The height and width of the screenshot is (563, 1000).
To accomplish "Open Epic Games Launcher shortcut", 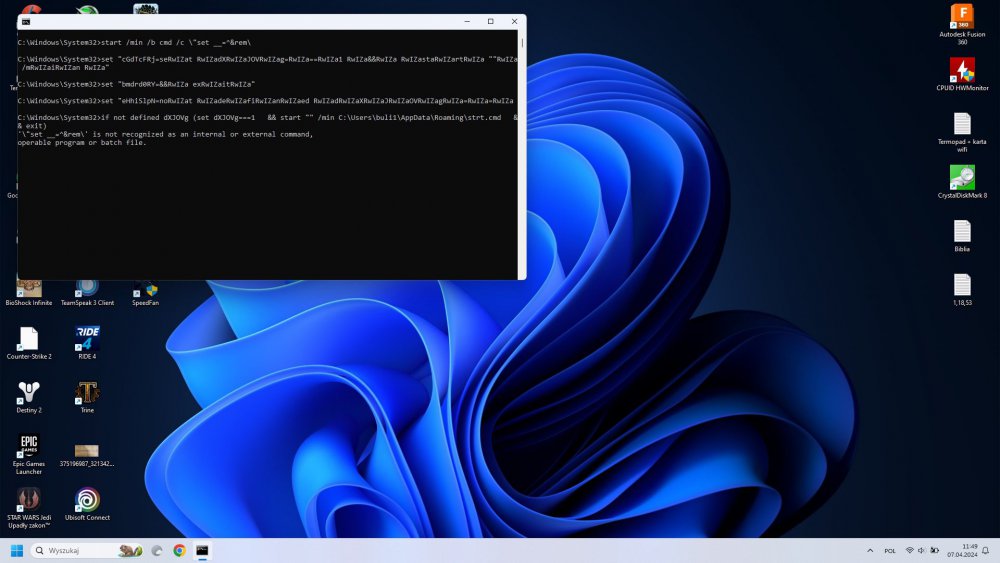I will [29, 447].
